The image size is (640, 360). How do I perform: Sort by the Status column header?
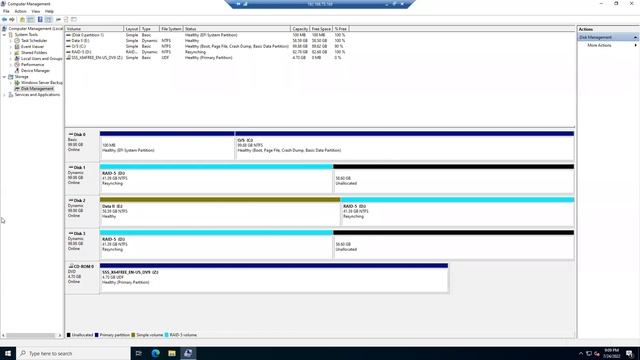(237, 29)
